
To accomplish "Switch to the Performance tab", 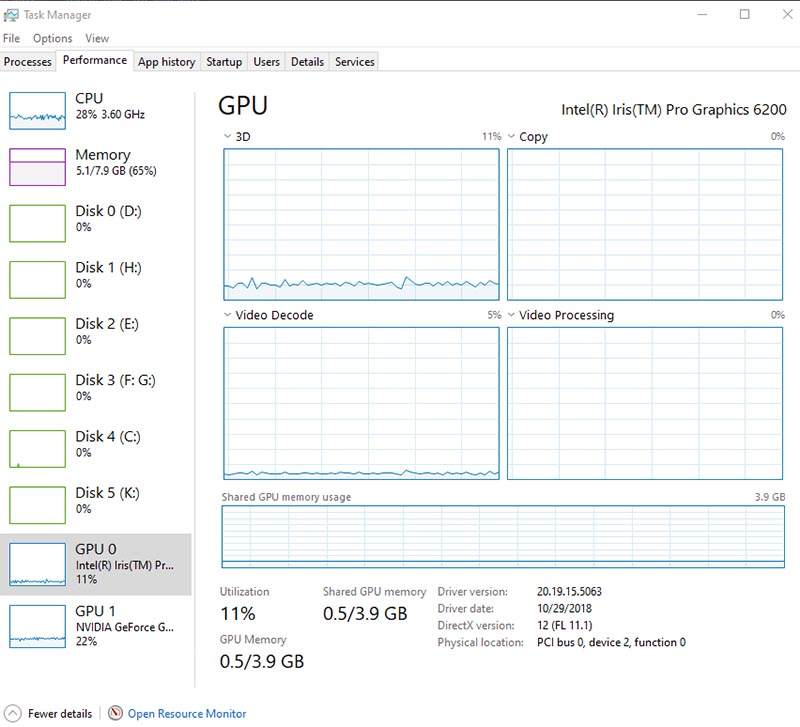I will (95, 60).
